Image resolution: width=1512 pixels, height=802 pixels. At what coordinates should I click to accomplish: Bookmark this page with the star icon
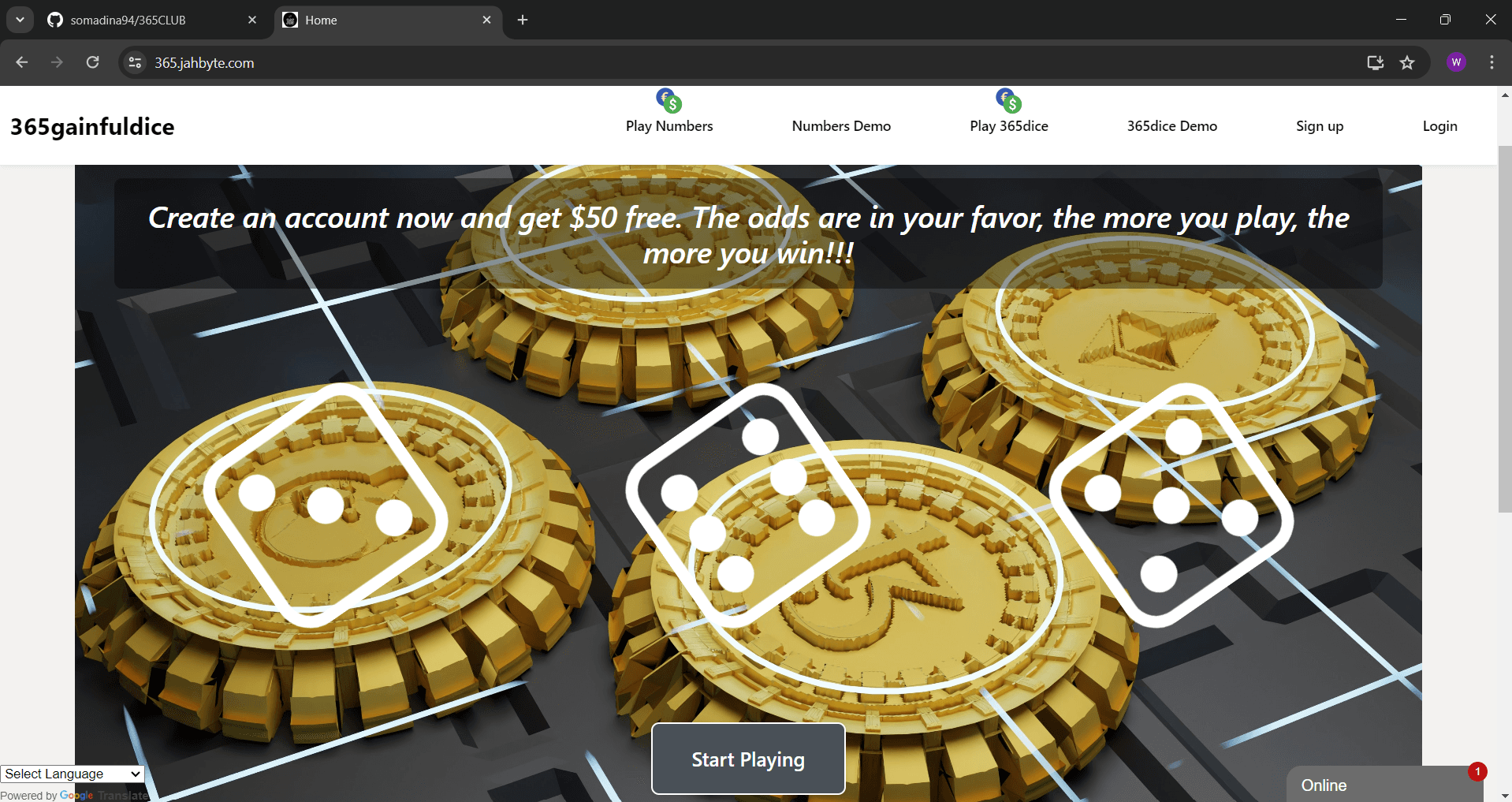click(1407, 63)
